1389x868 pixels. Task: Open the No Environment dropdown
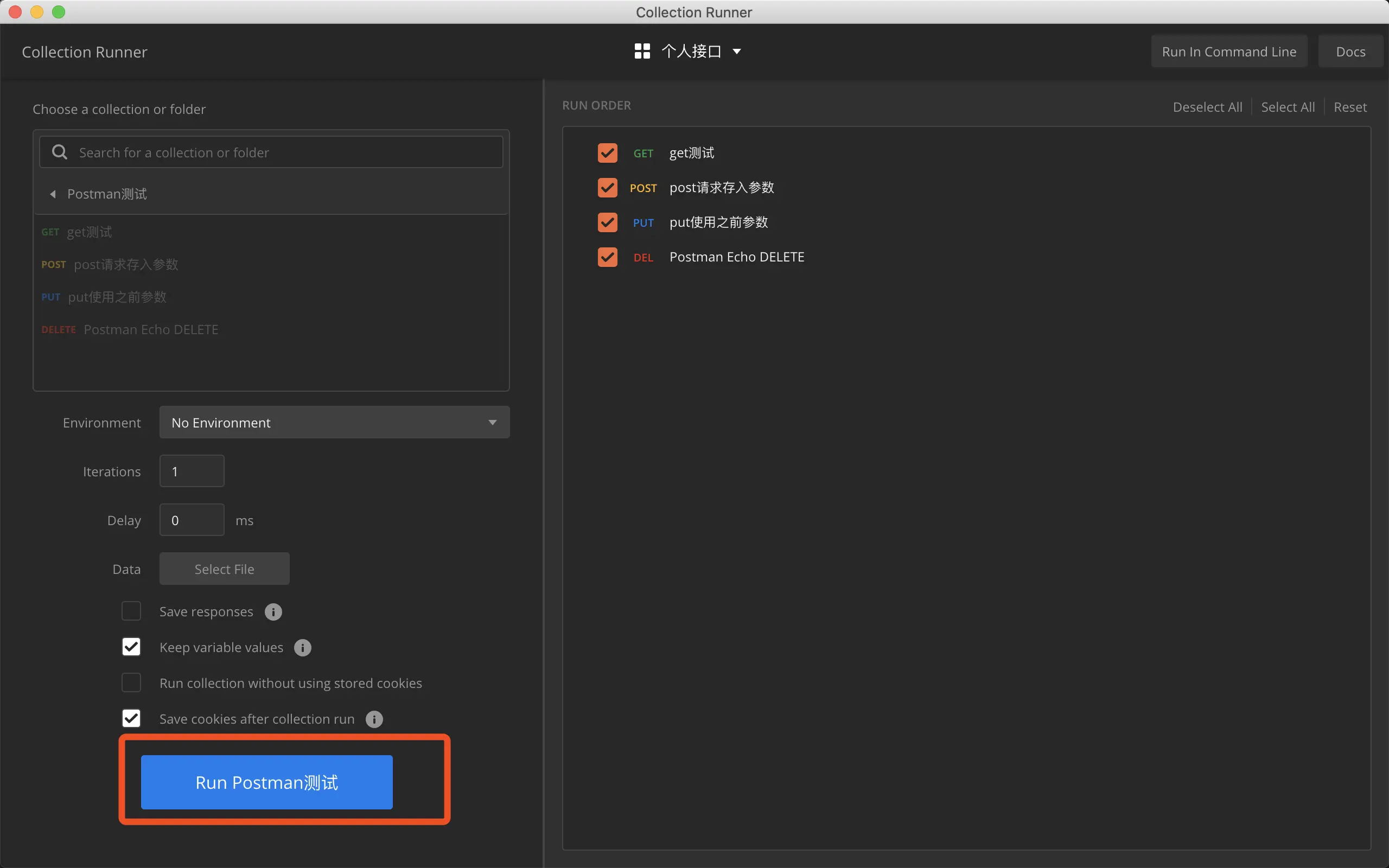[334, 423]
